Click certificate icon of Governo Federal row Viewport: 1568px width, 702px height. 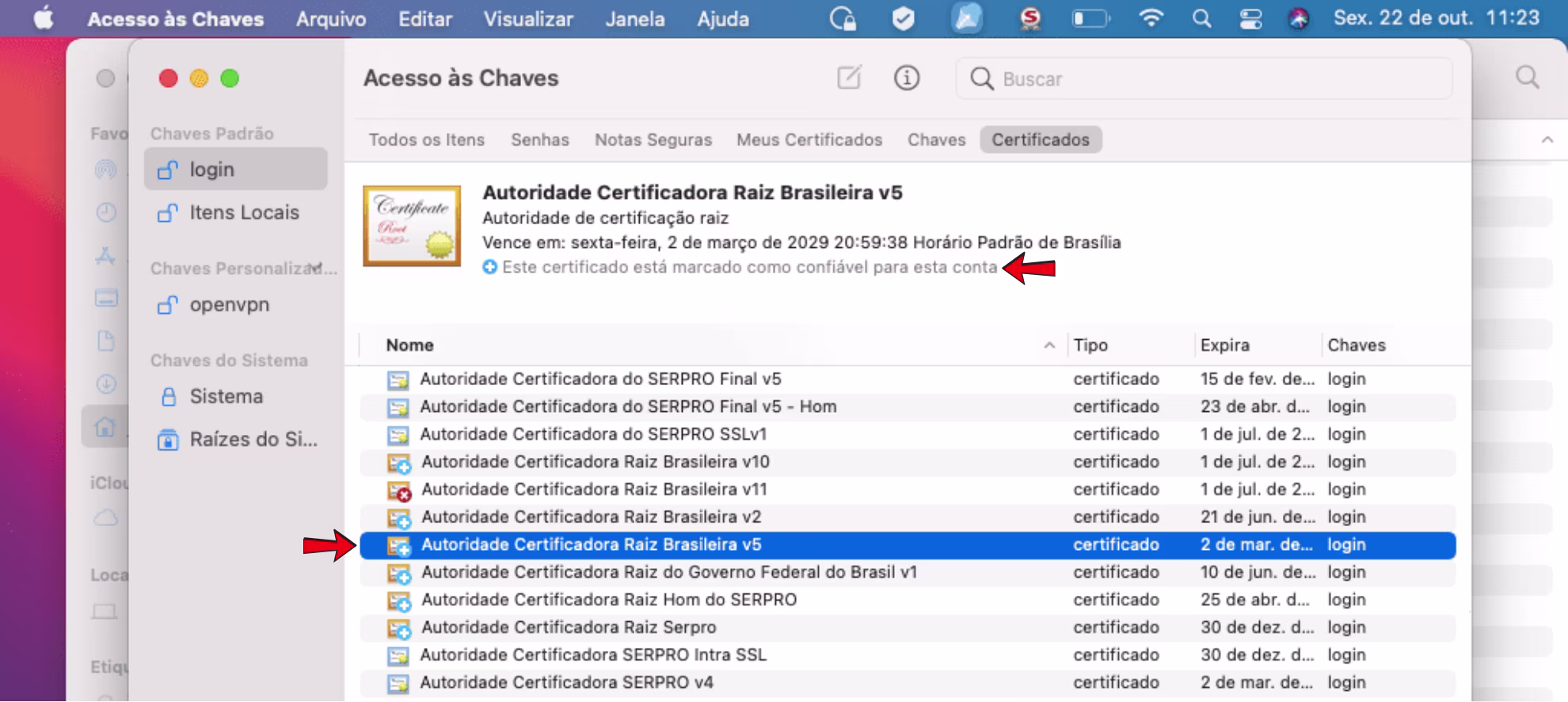tap(399, 574)
